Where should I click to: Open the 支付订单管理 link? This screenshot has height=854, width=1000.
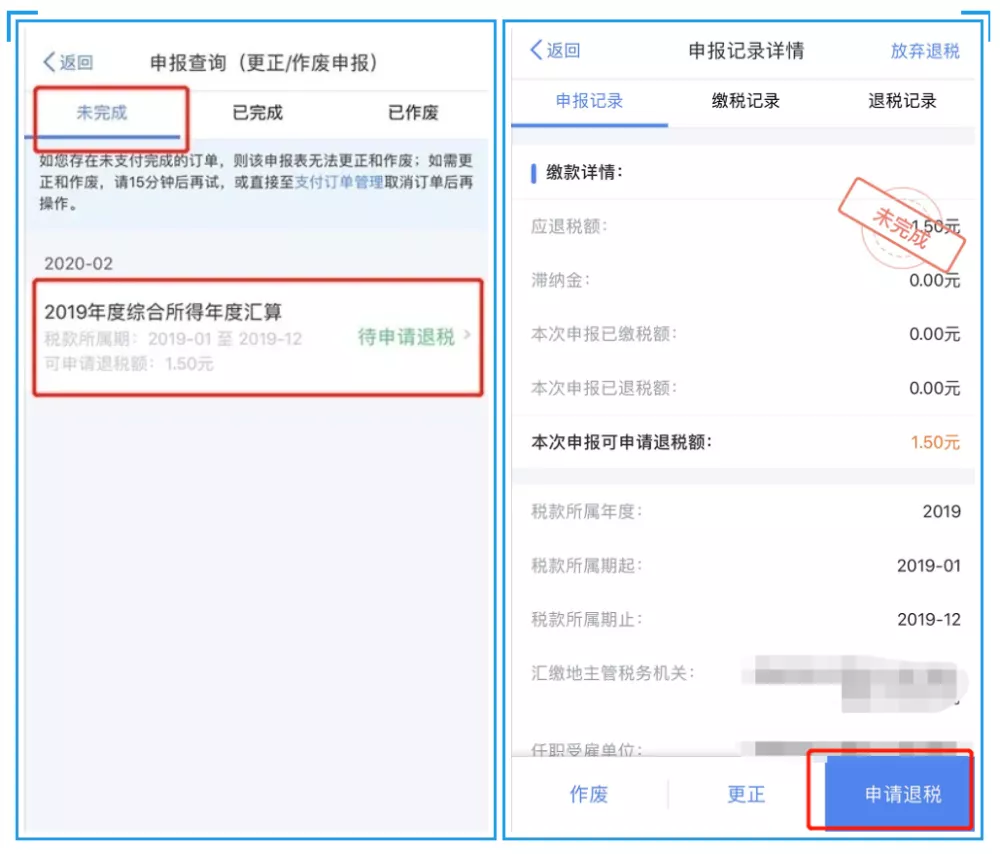coord(339,182)
